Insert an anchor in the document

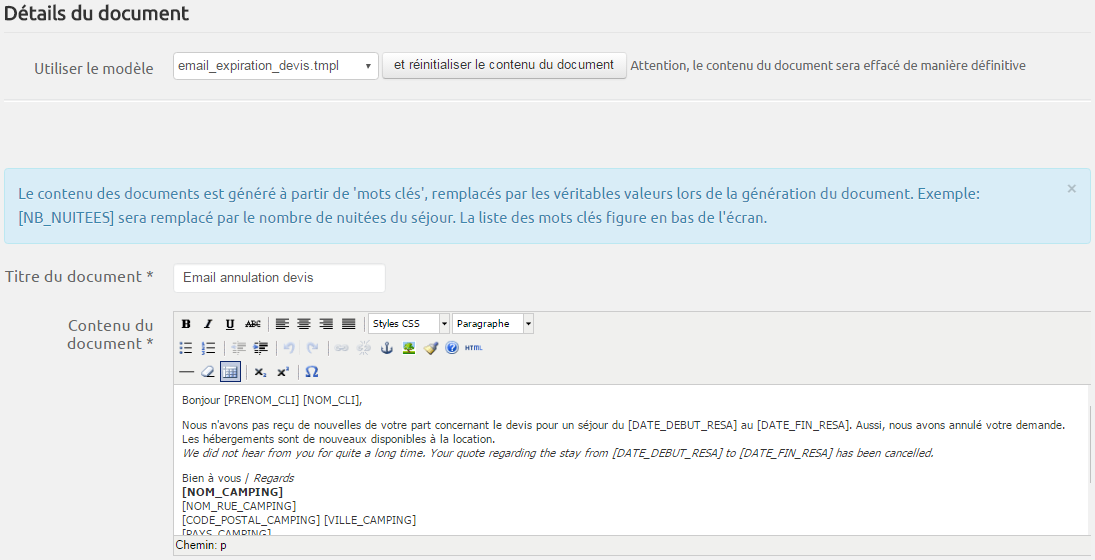[x=387, y=348]
